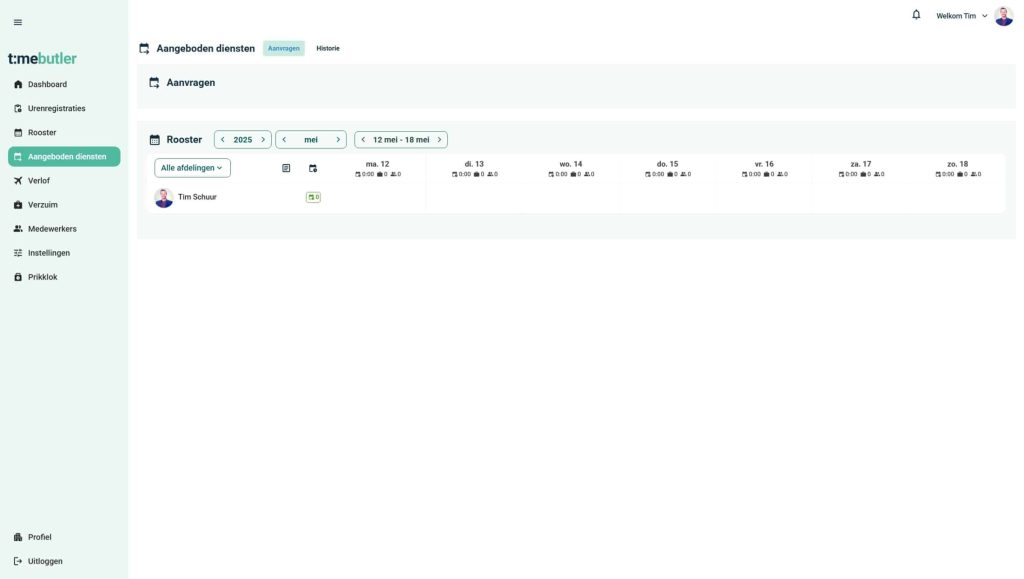Click the Uitloggen exit icon

[18, 561]
